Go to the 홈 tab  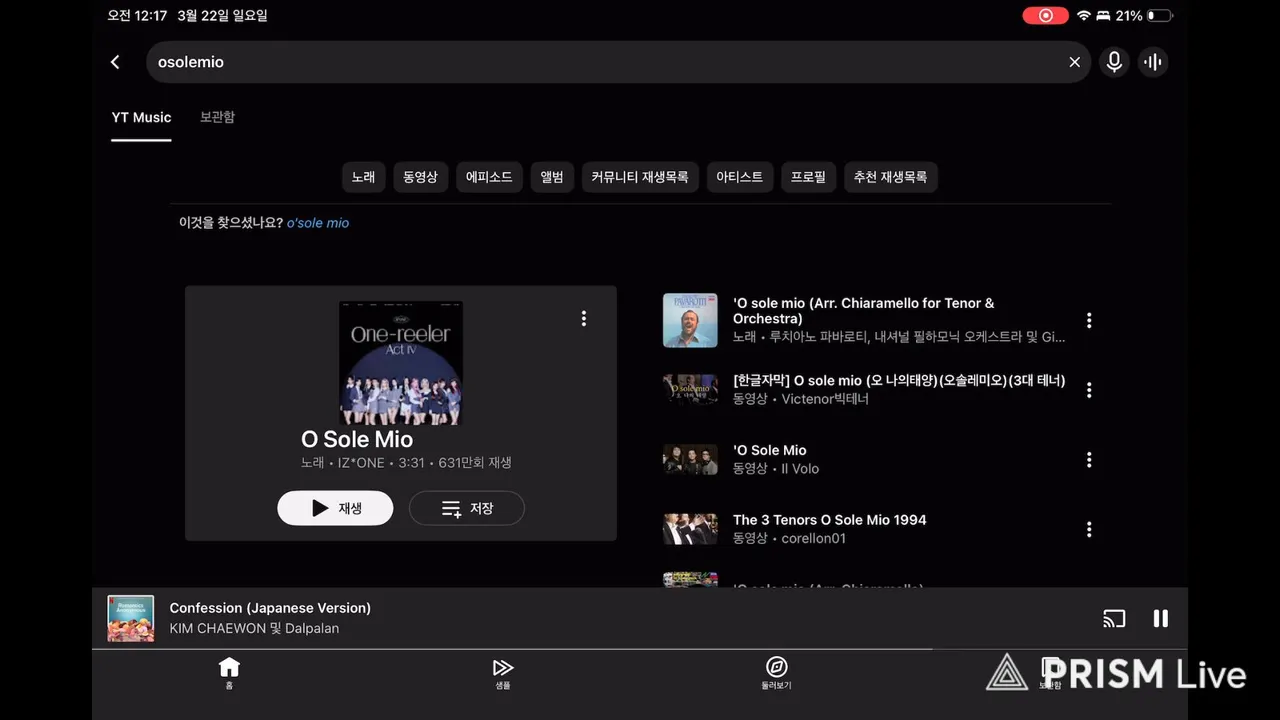[x=229, y=674]
